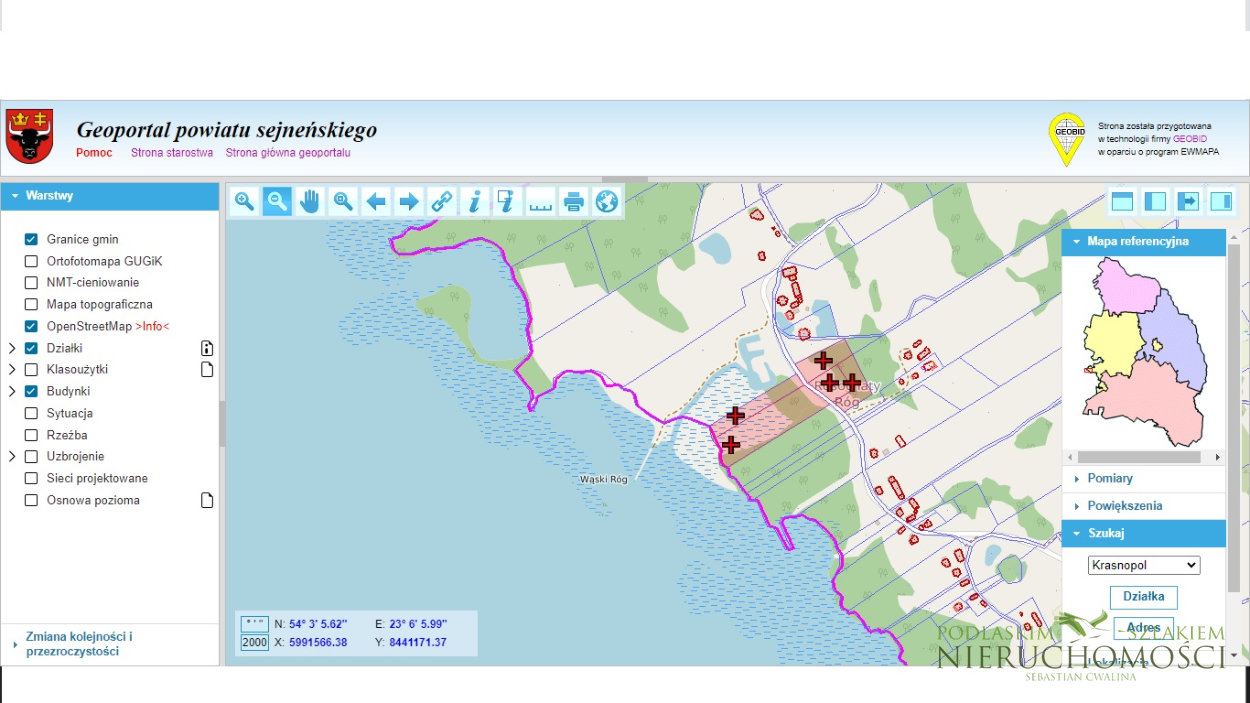Click the chain link icon
Screen dimensions: 1250x703
[x=442, y=202]
